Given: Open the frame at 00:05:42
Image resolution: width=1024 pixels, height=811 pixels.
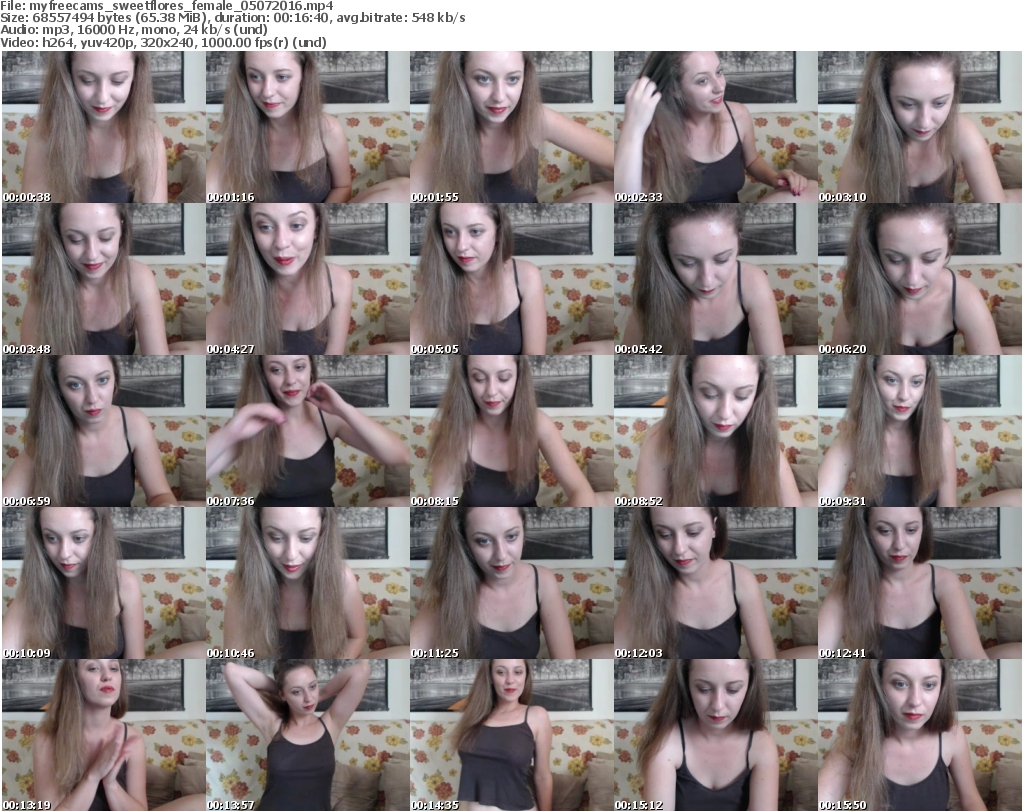Looking at the screenshot, I should (x=716, y=279).
